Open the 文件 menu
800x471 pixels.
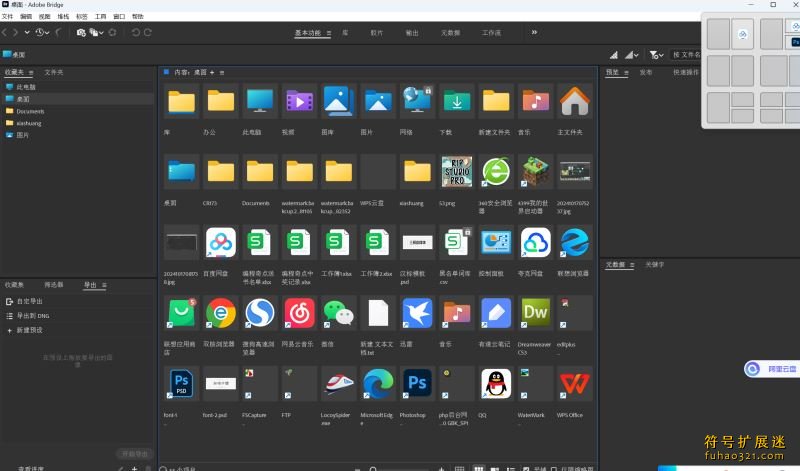pos(7,16)
